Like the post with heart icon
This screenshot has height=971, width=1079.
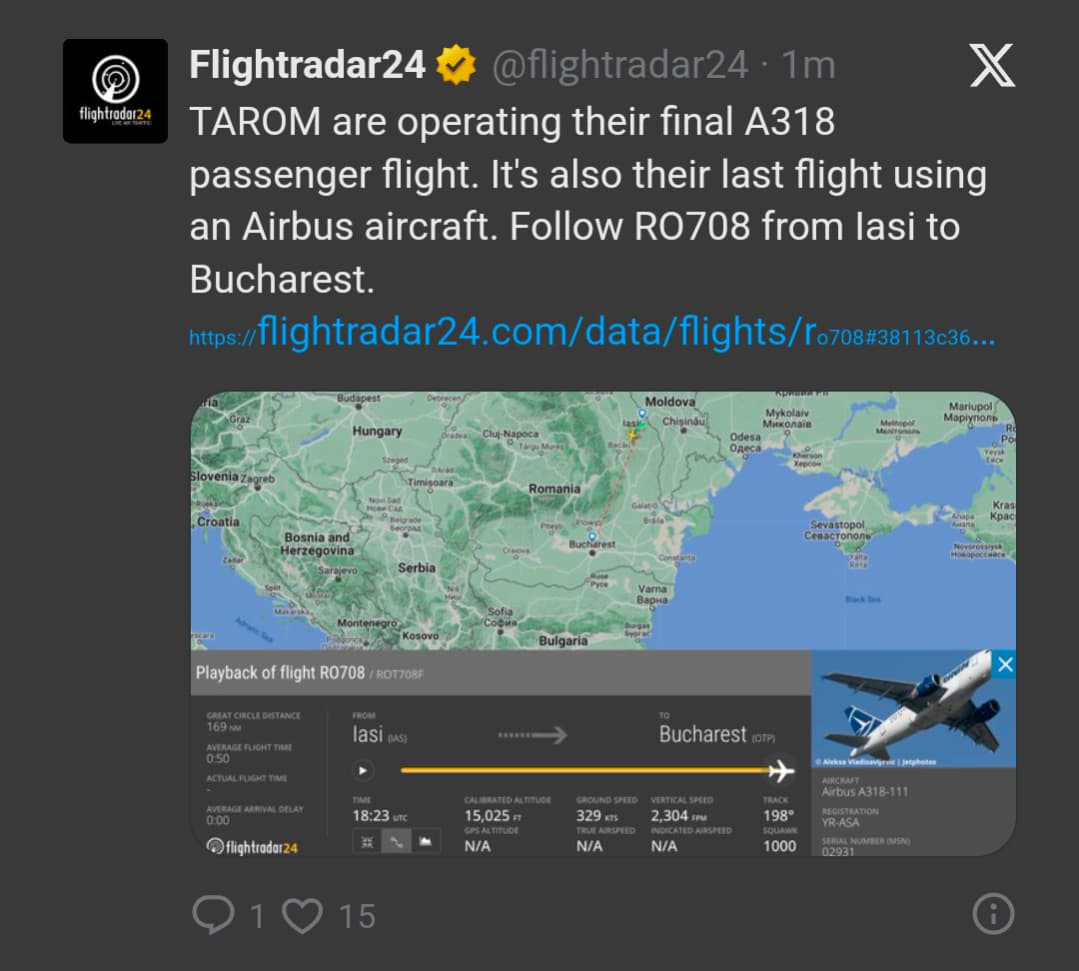coord(302,914)
